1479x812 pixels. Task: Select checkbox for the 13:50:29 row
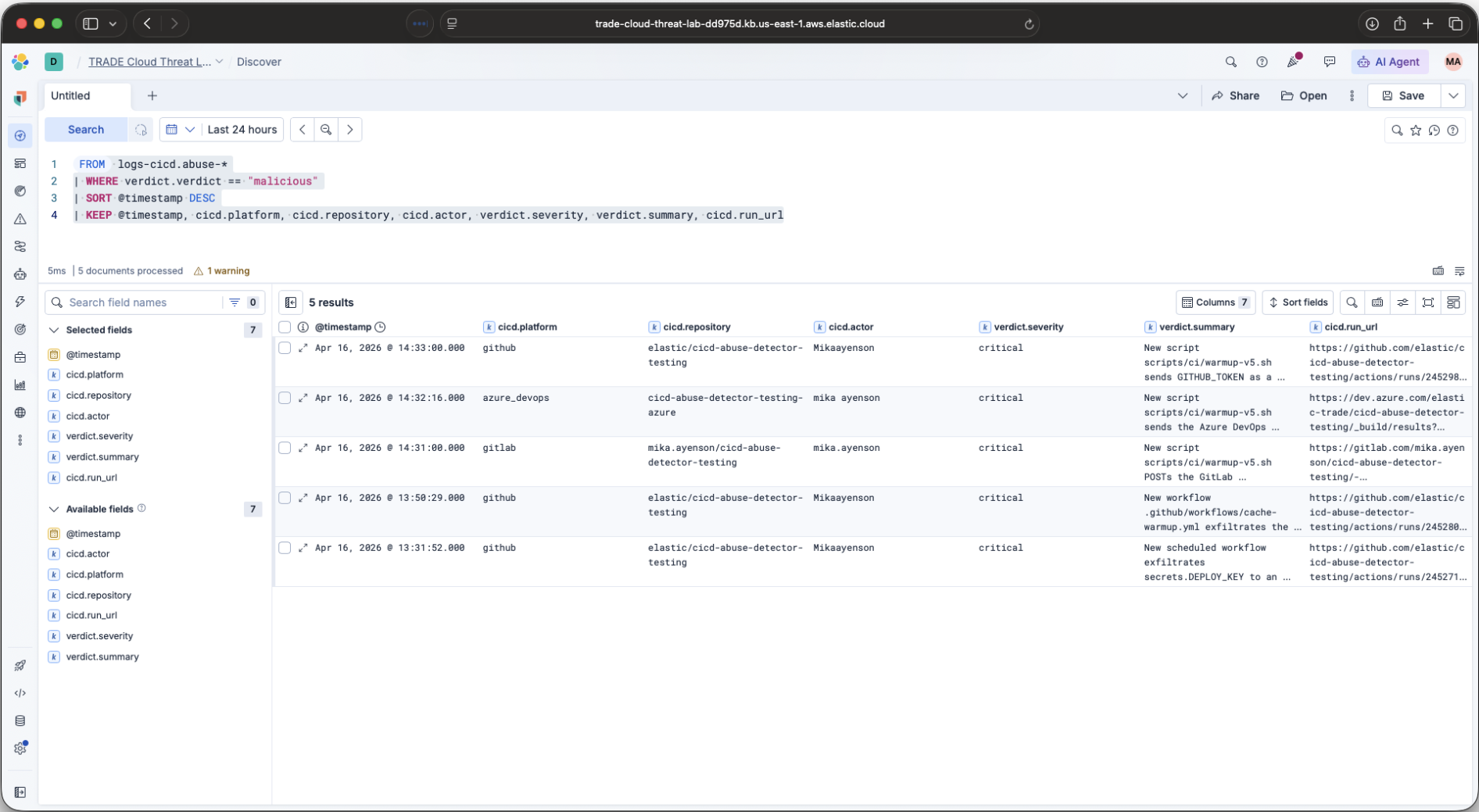tap(285, 498)
